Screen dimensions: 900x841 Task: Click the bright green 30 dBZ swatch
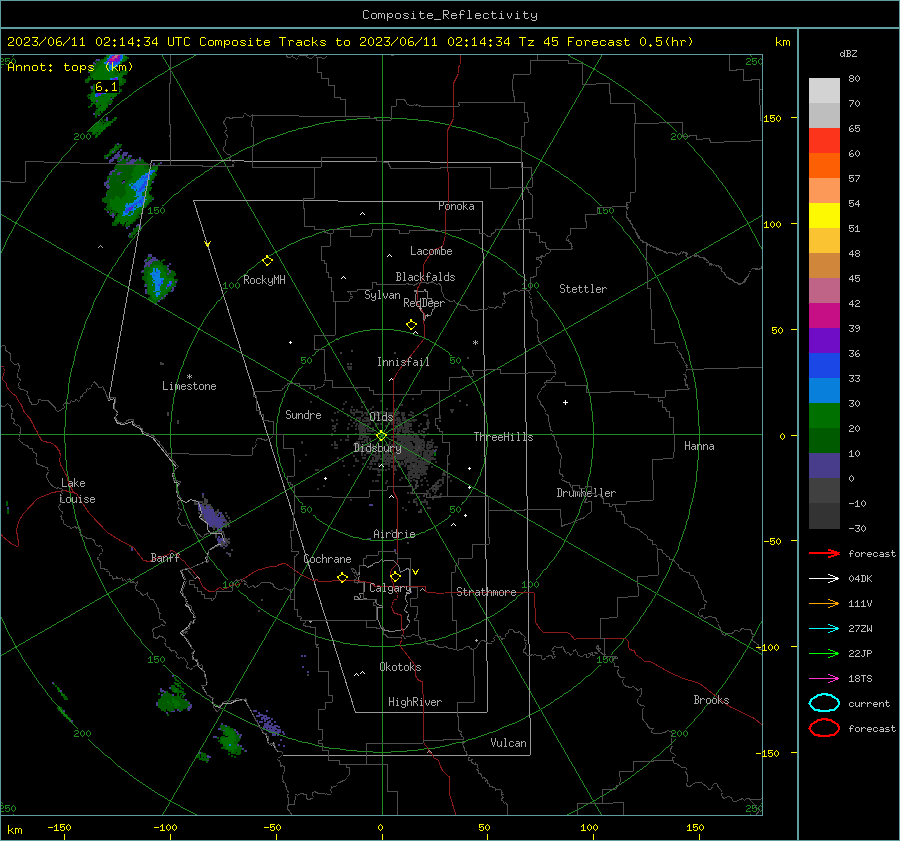pyautogui.click(x=824, y=415)
